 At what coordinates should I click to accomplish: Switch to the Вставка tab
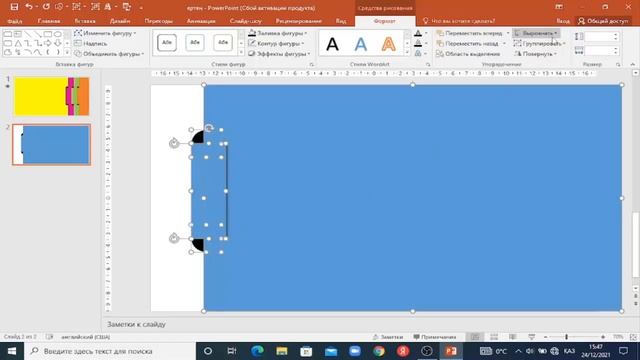(85, 21)
